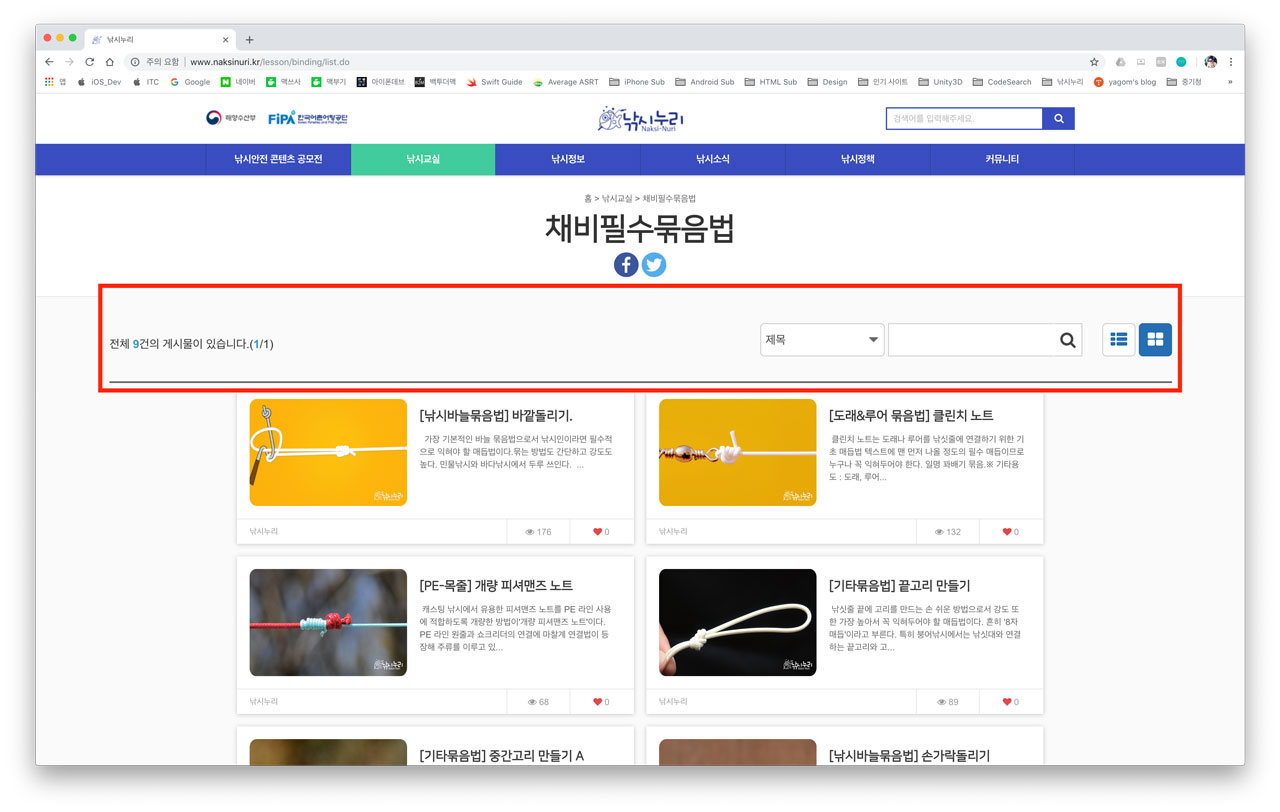Click the 낚시누리 fish logo in the header
This screenshot has width=1280, height=812.
pos(639,117)
